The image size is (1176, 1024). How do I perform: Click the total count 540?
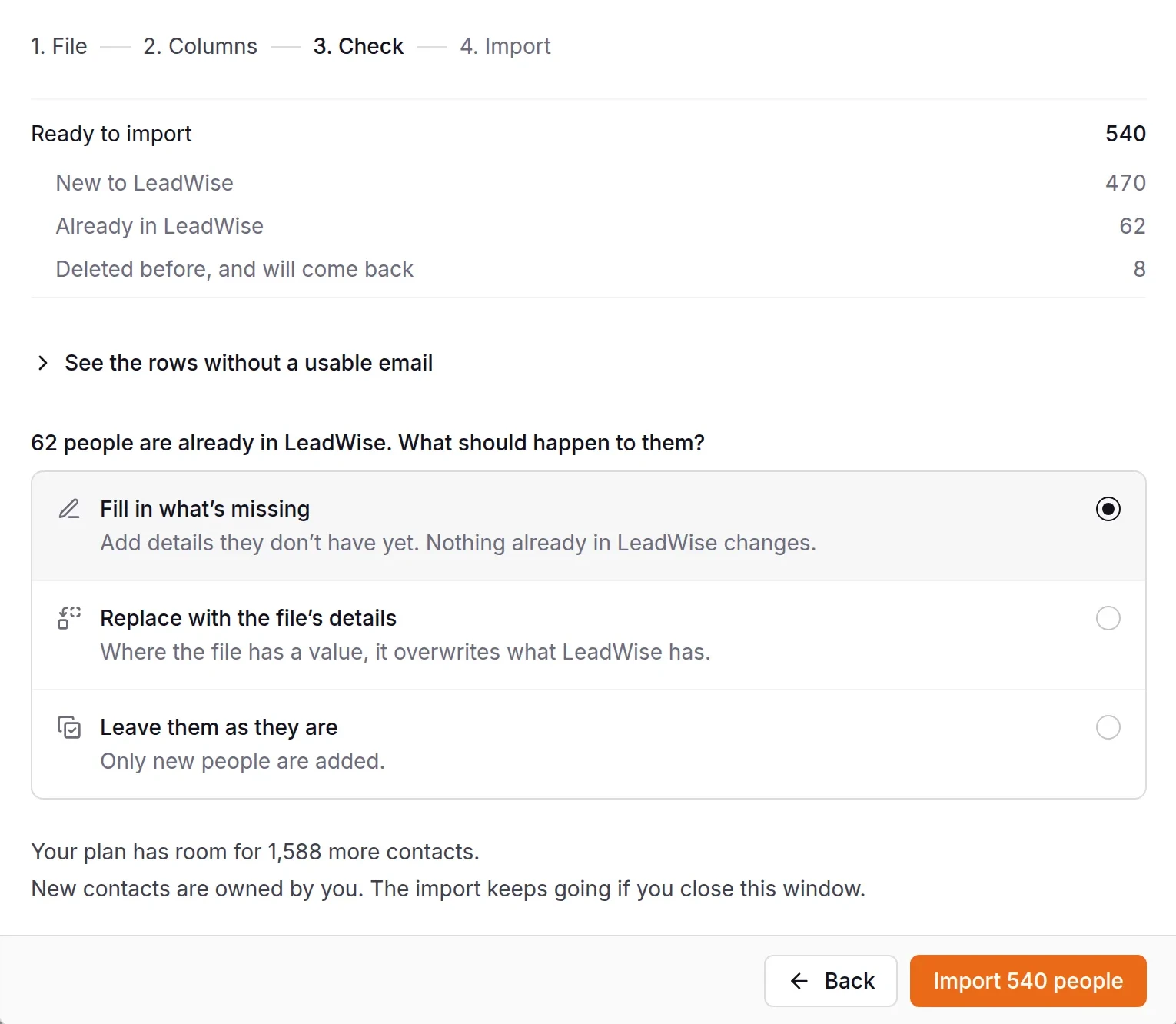pyautogui.click(x=1125, y=134)
